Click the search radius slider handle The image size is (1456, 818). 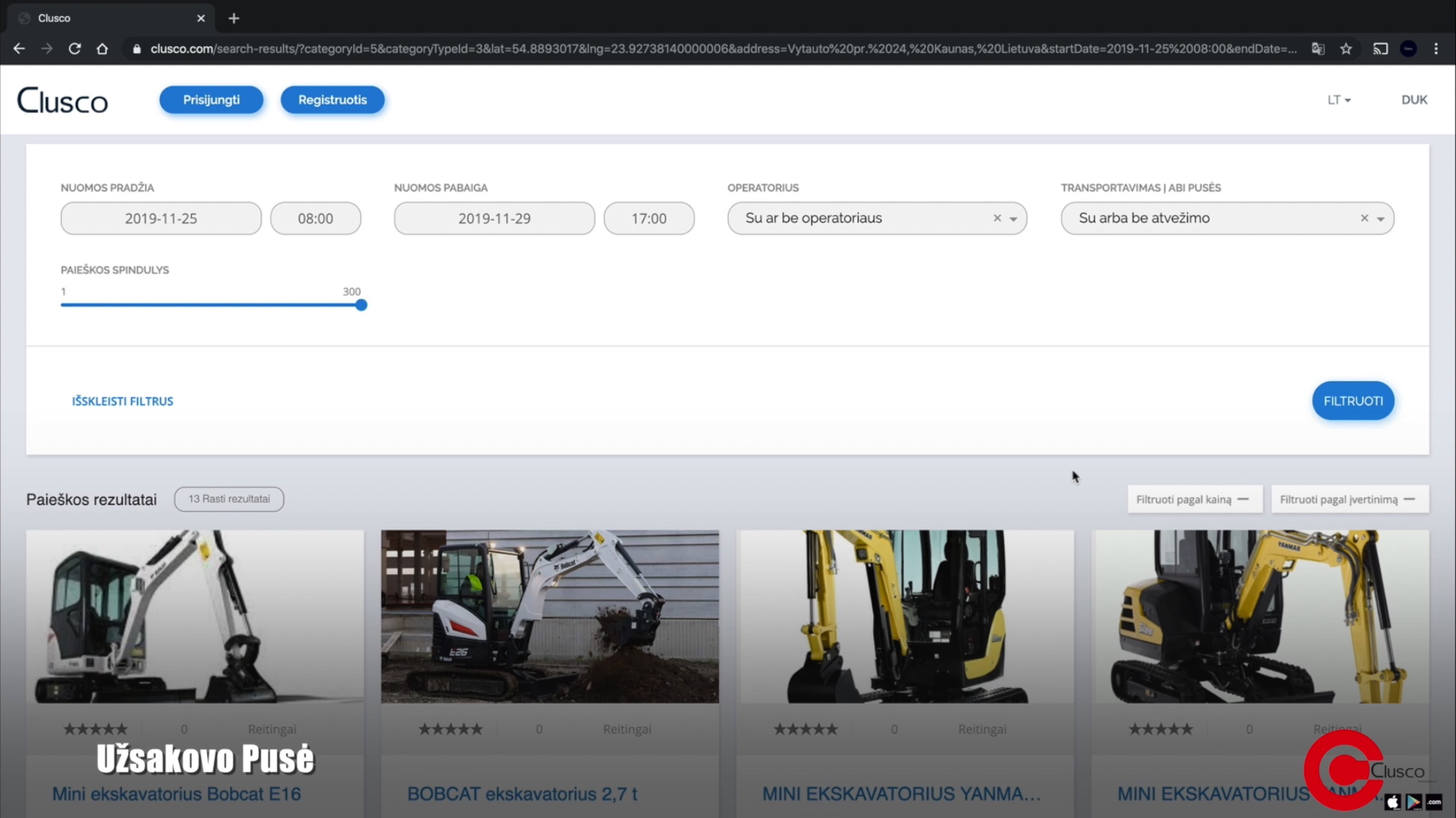[x=361, y=305]
